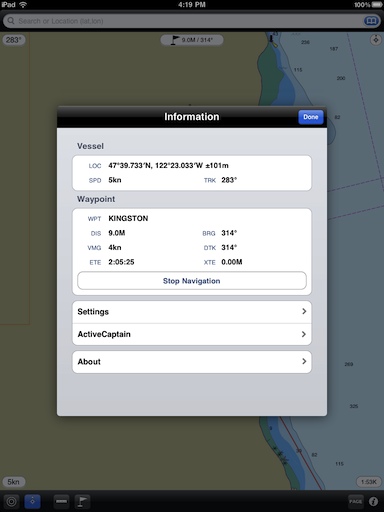Select the ruler measure tool icon
This screenshot has height=512, width=384.
tap(61, 501)
